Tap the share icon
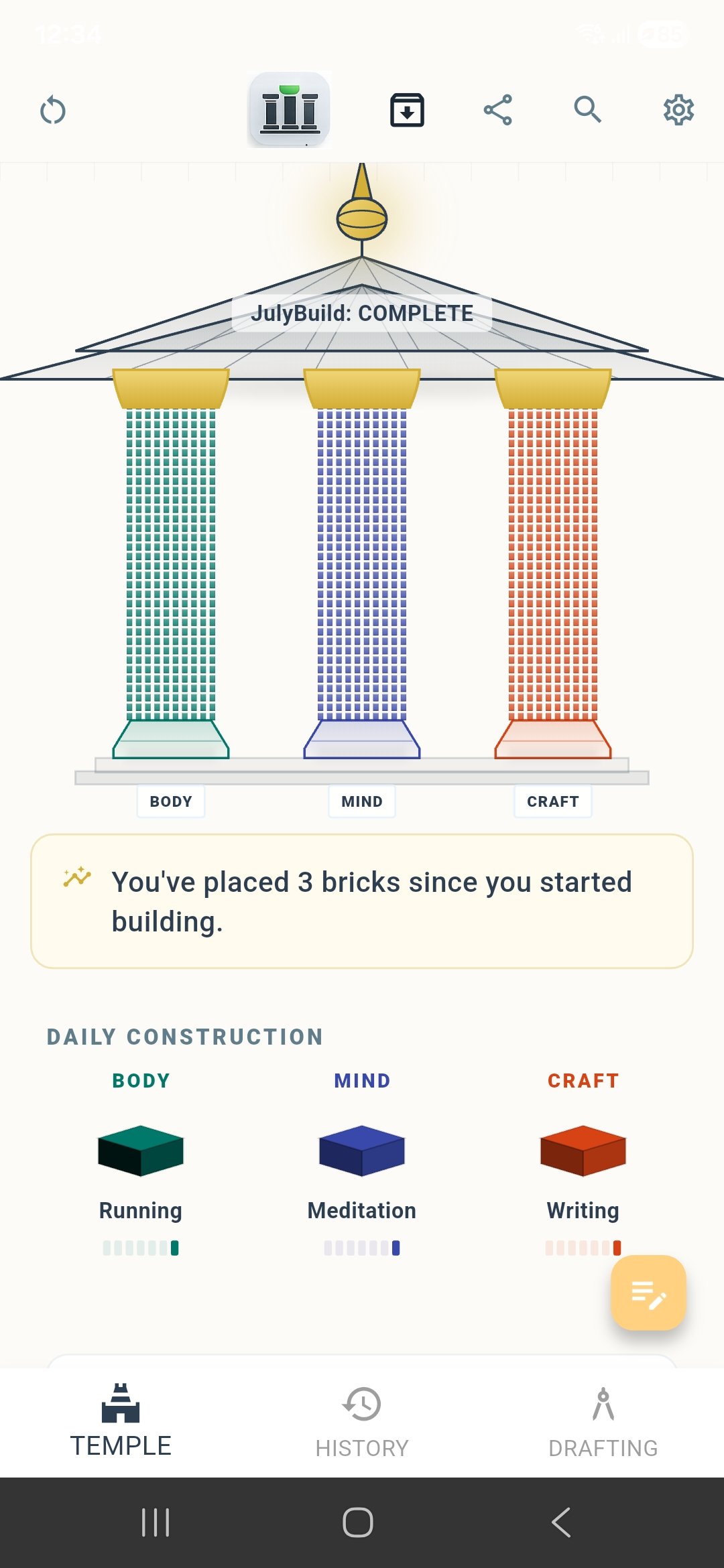 (x=498, y=110)
